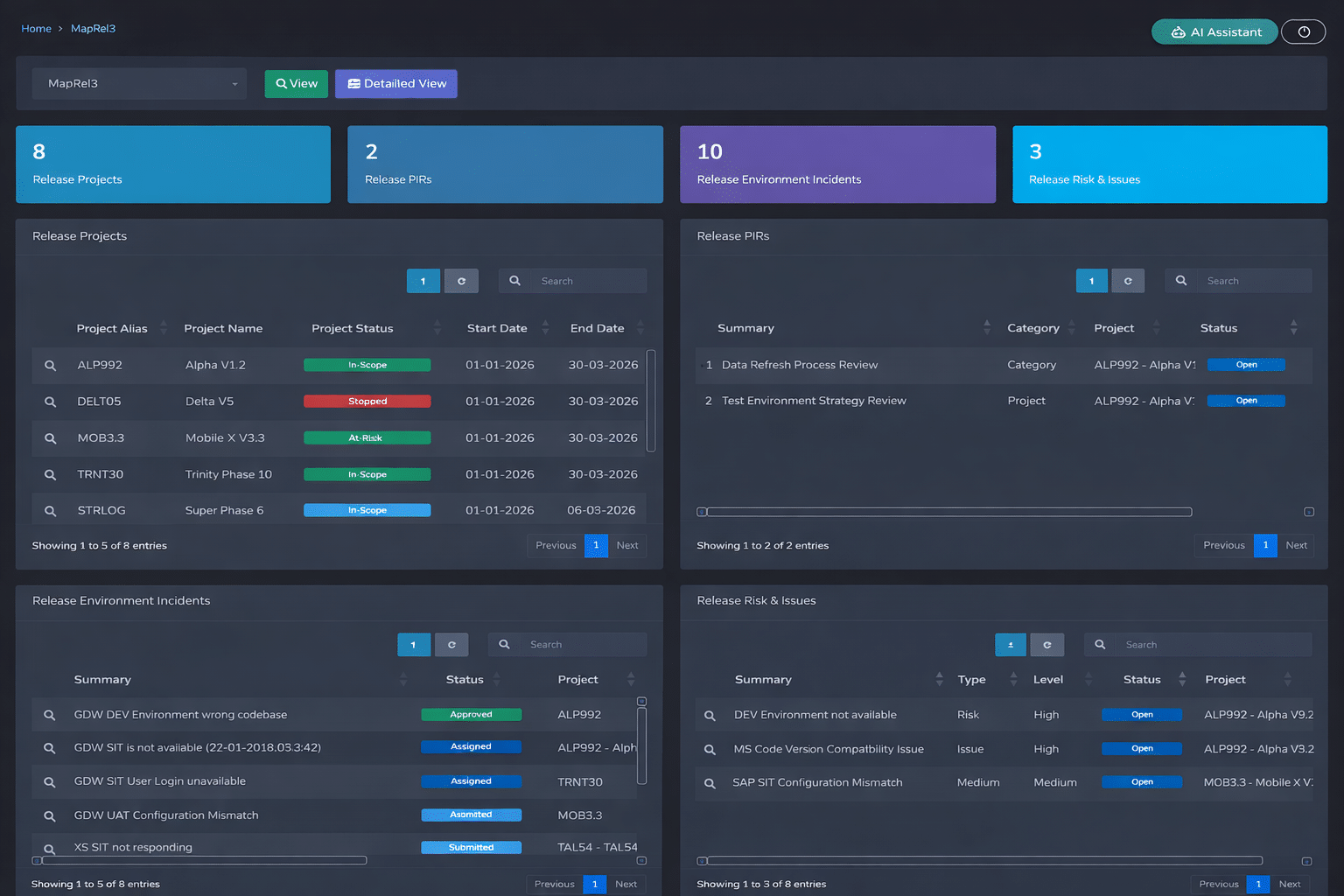Refresh the Release Environment Incidents table
This screenshot has height=896, width=1344.
pos(451,645)
